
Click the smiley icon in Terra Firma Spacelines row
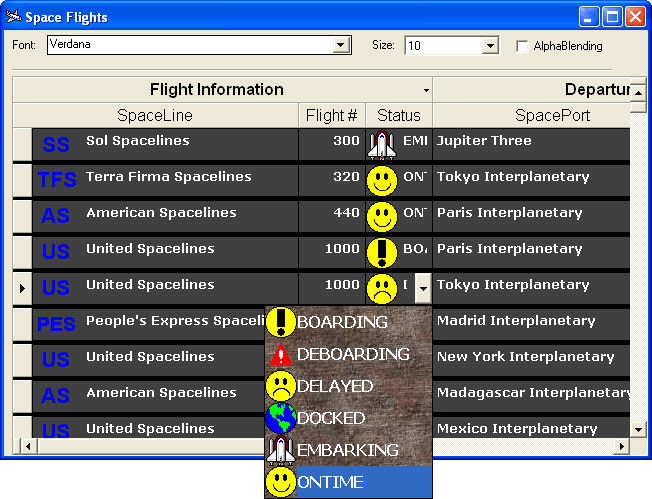(382, 181)
